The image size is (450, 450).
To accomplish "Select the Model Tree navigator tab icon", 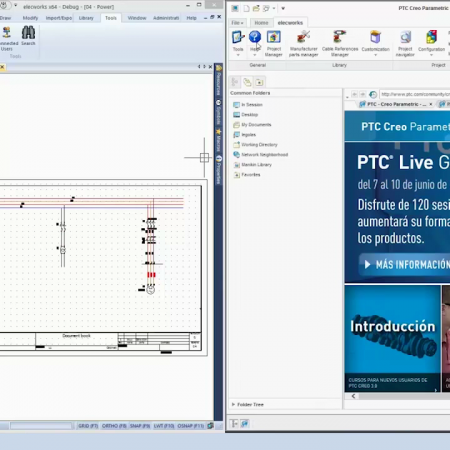I will click(235, 82).
